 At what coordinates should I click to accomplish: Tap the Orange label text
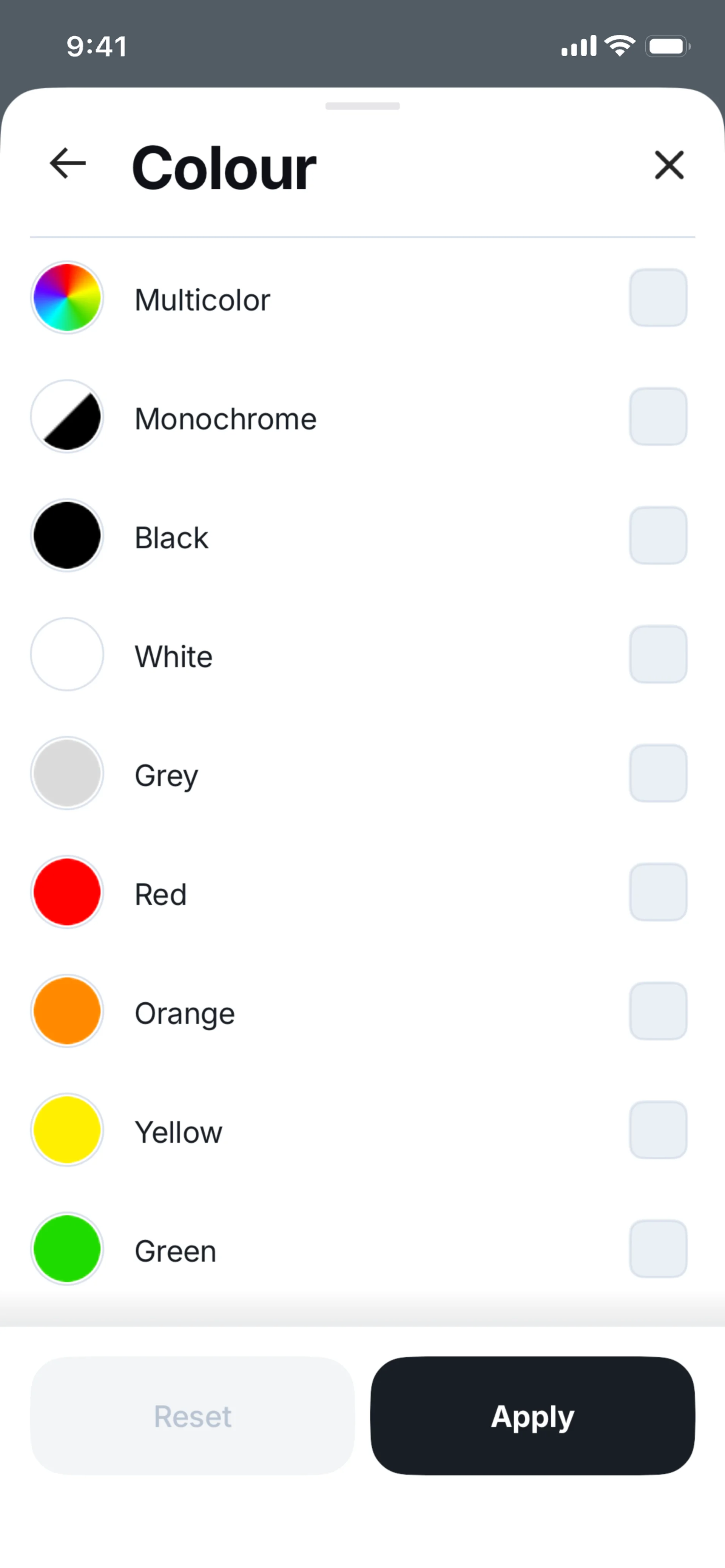click(185, 1014)
